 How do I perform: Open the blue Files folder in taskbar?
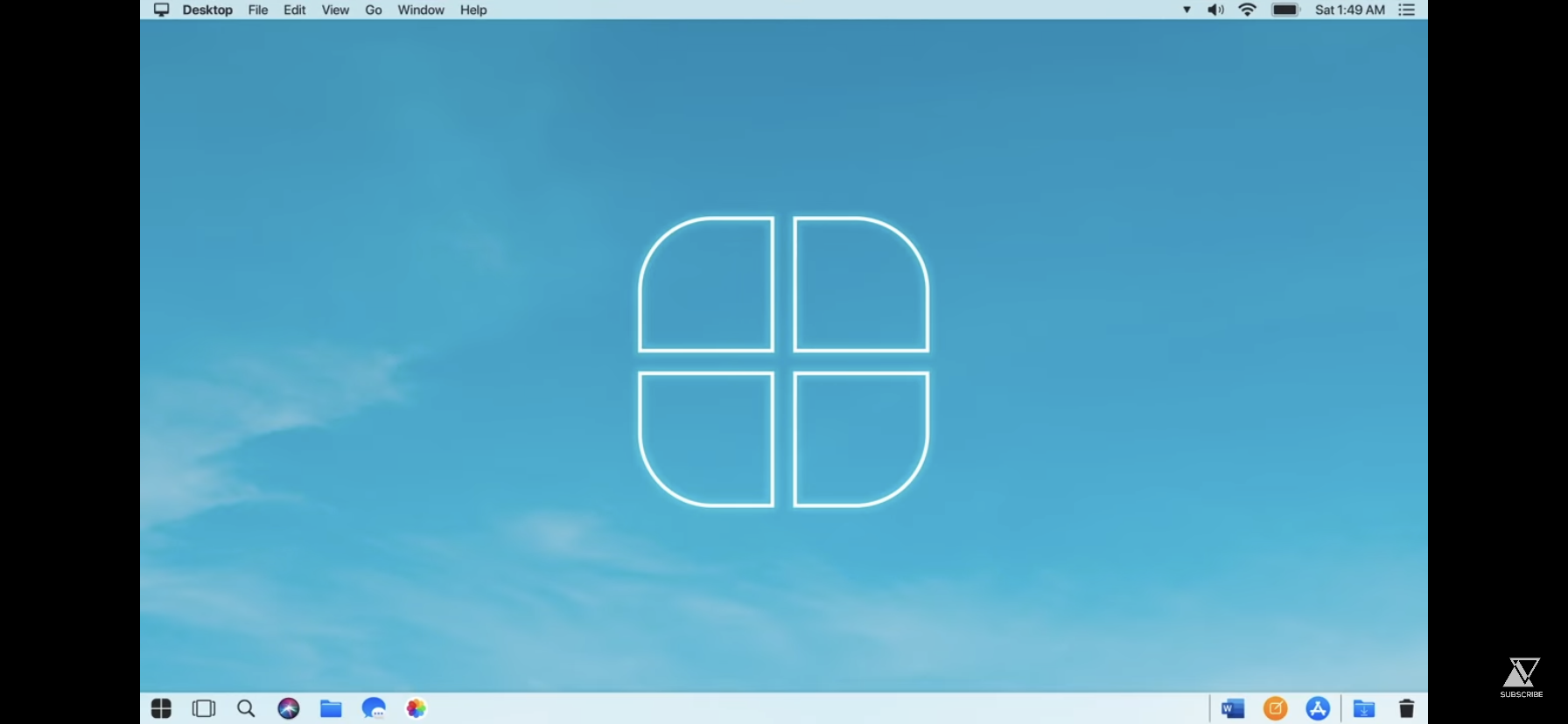pos(331,708)
